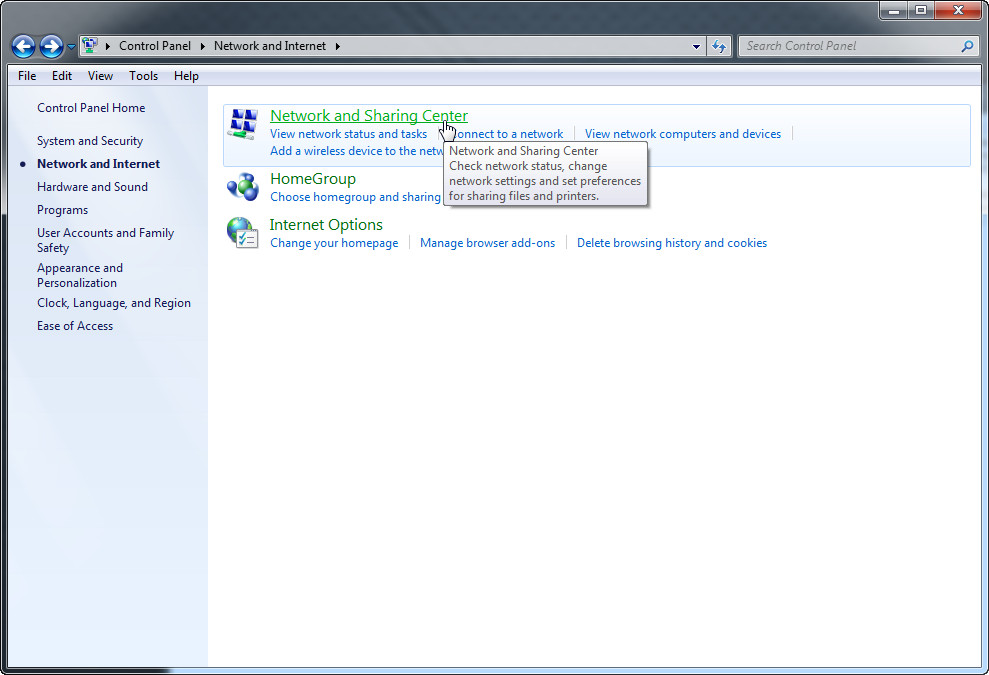Open the View menu
The image size is (989, 675).
pos(100,76)
